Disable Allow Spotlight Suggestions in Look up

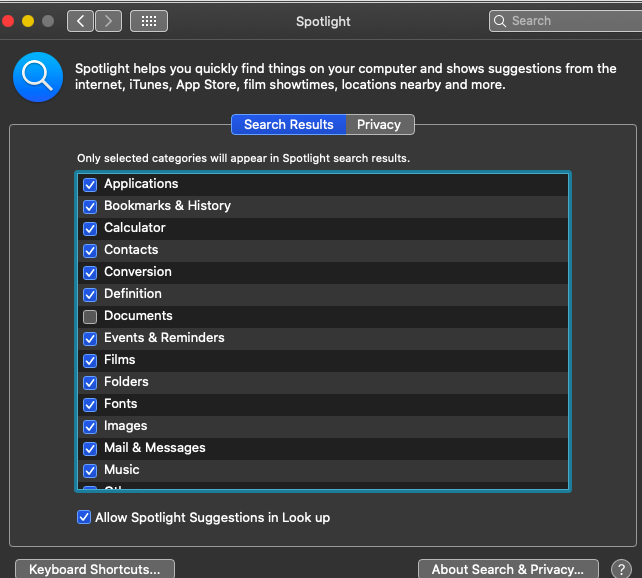tap(84, 518)
